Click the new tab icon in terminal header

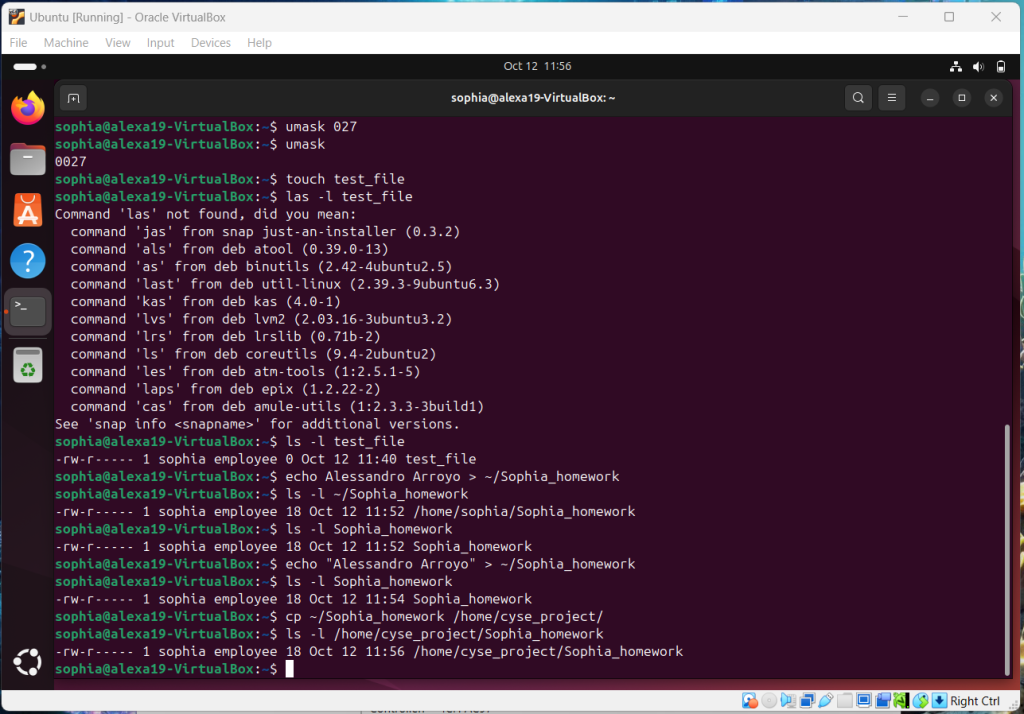tap(72, 98)
